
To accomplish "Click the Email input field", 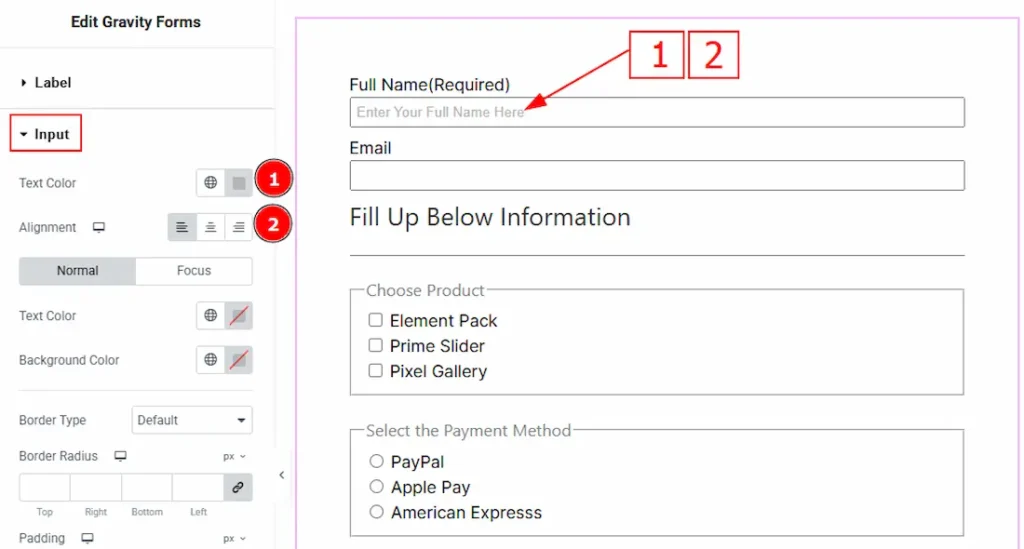I will (x=656, y=175).
